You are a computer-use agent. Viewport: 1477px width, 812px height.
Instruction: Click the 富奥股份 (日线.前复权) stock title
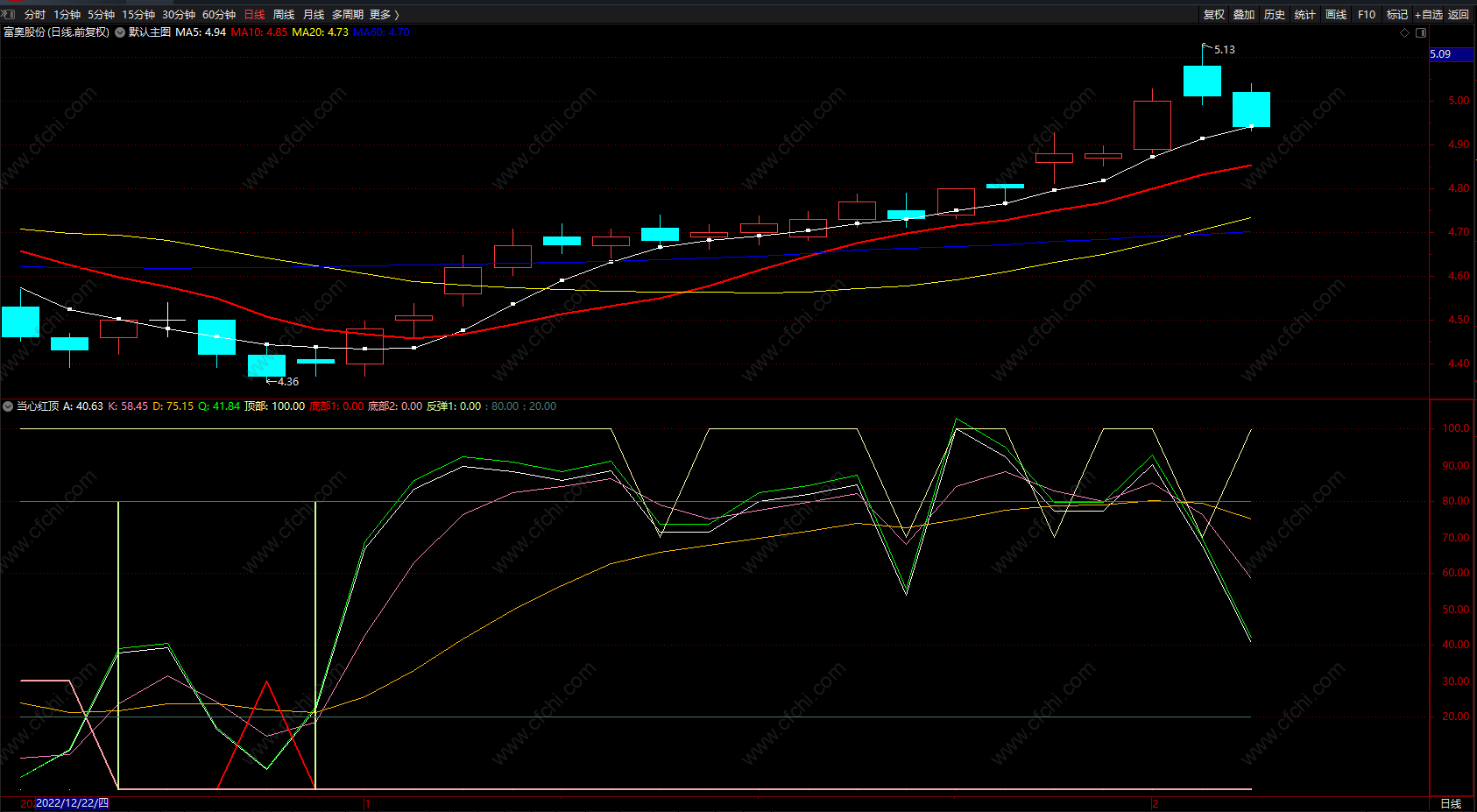[57, 32]
